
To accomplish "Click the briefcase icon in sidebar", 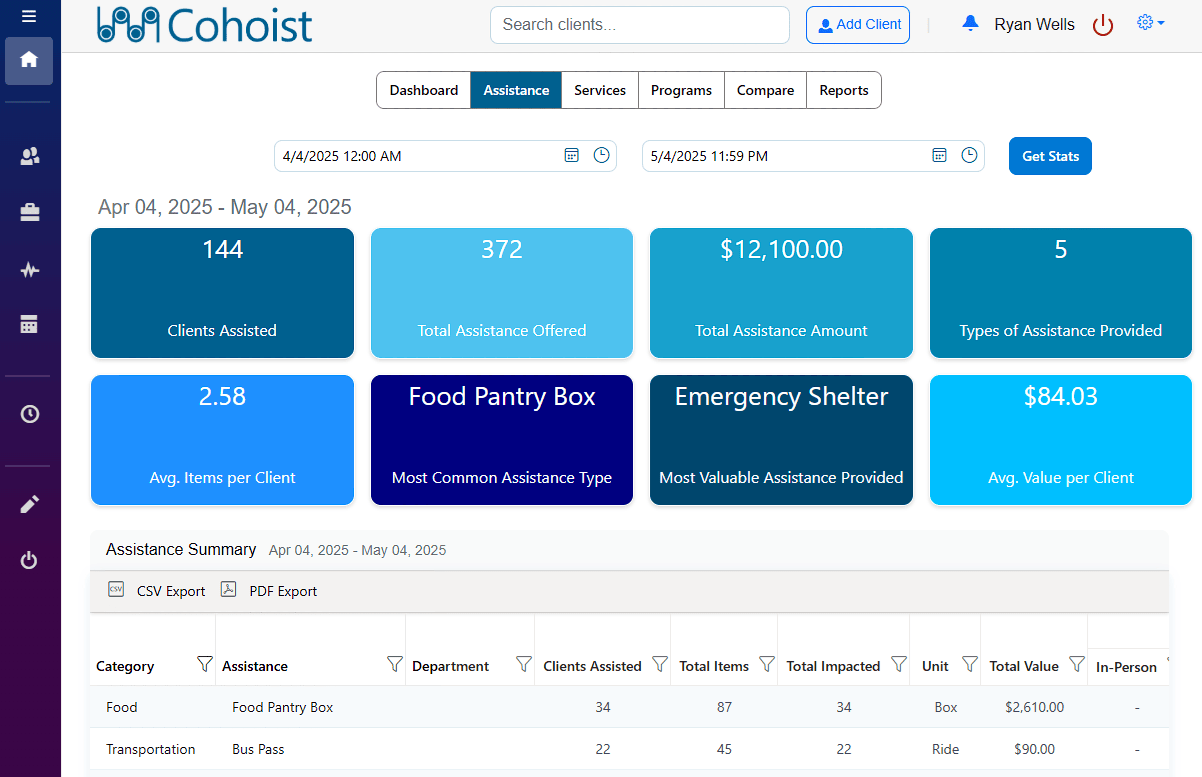I will [29, 212].
